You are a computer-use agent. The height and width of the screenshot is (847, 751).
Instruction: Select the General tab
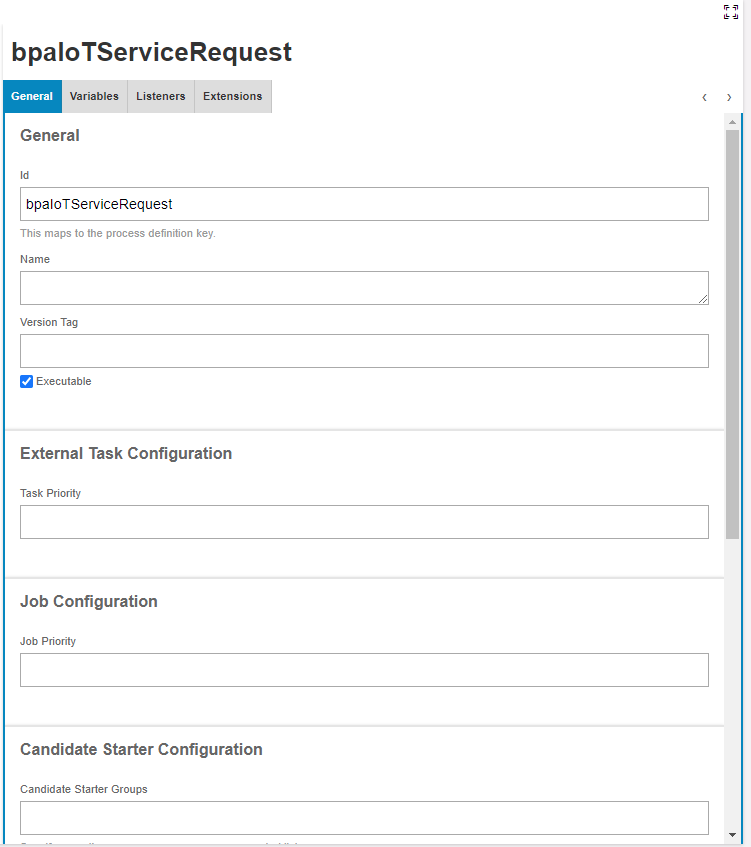[x=32, y=97]
